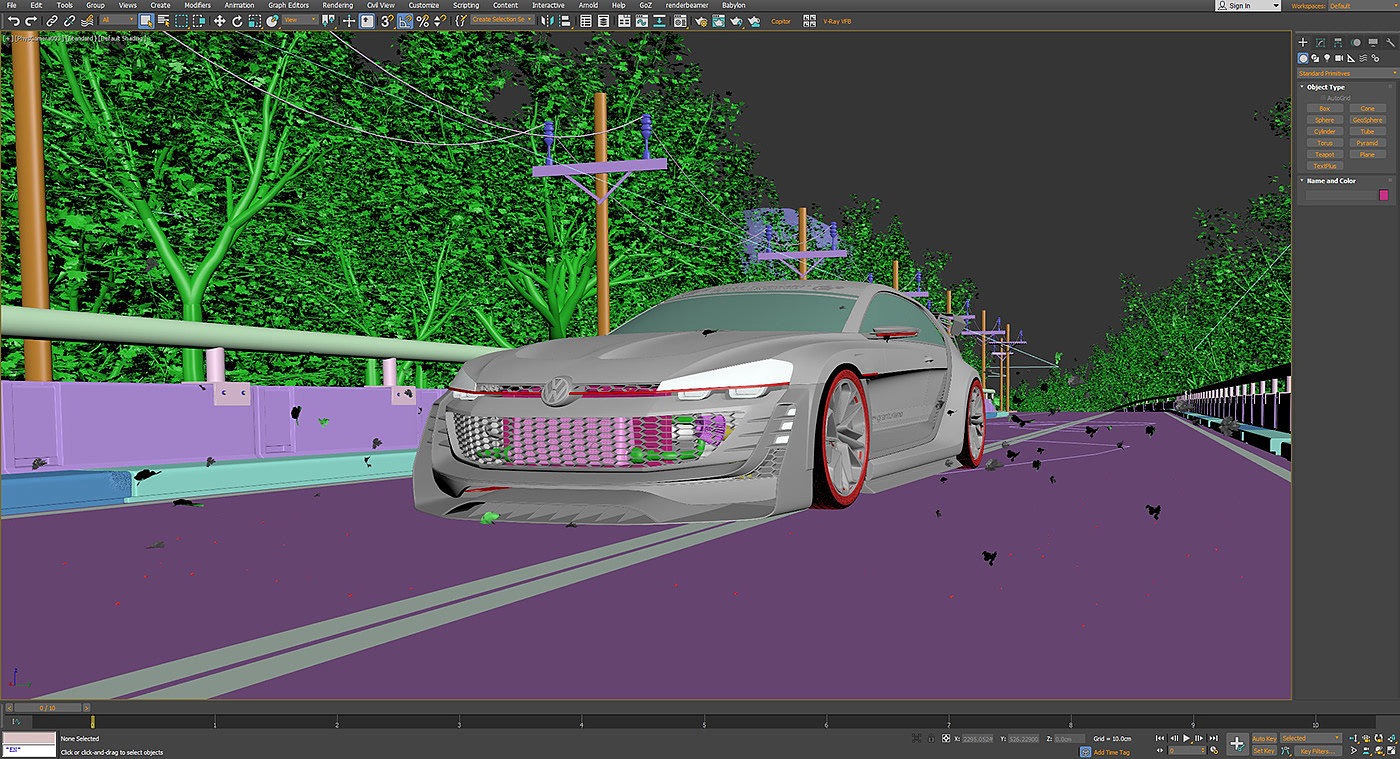
Task: Click the magenta object color swatch
Action: 1384,195
